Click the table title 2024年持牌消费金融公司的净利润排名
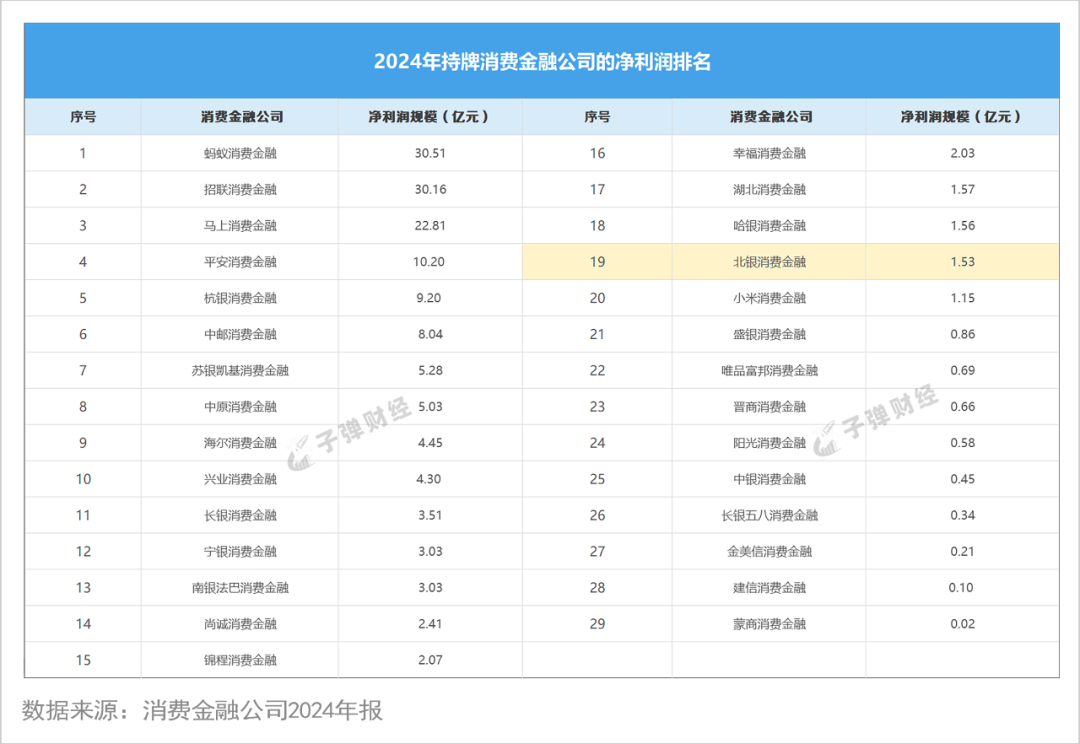 542,62
